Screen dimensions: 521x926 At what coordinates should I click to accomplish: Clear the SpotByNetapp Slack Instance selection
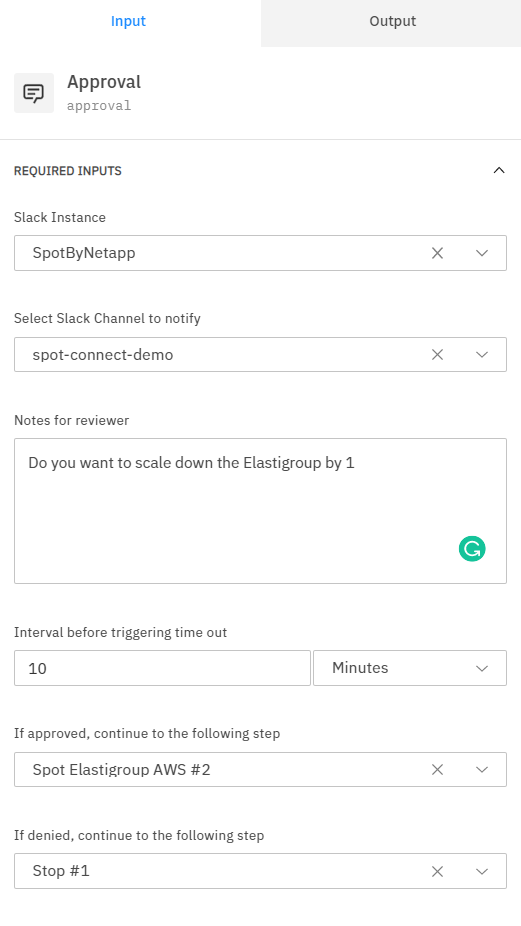click(437, 253)
